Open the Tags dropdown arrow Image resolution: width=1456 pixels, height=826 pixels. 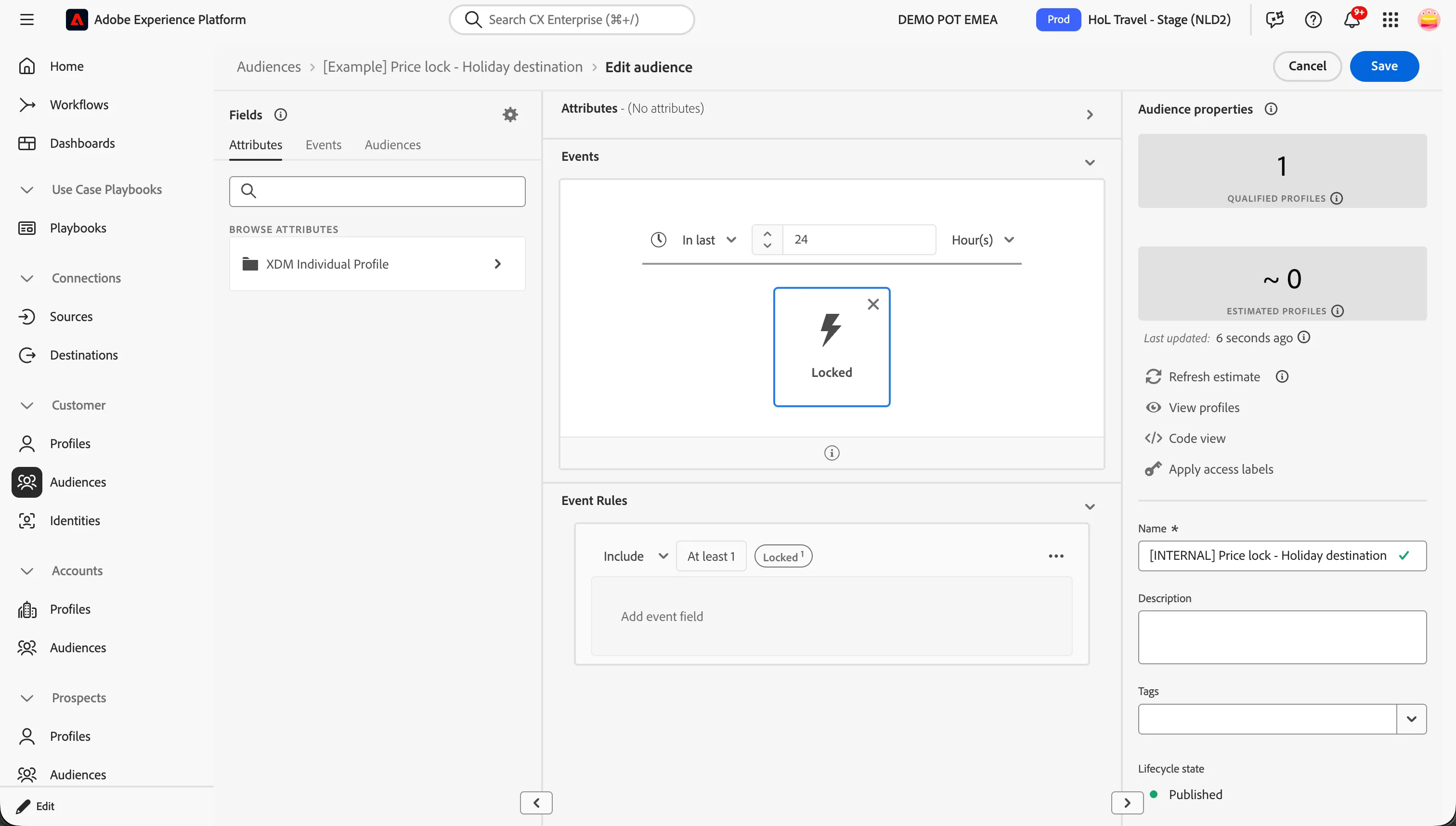click(1411, 719)
